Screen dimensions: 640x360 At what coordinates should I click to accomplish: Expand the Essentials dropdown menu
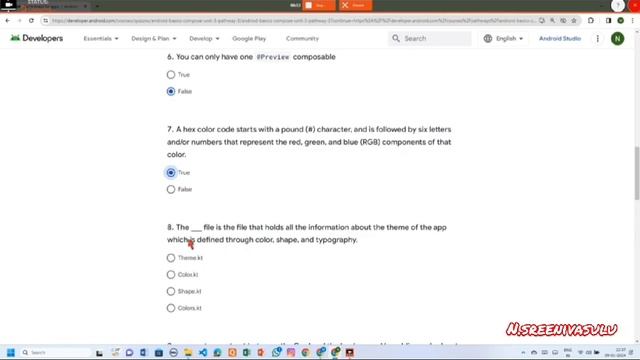(101, 38)
